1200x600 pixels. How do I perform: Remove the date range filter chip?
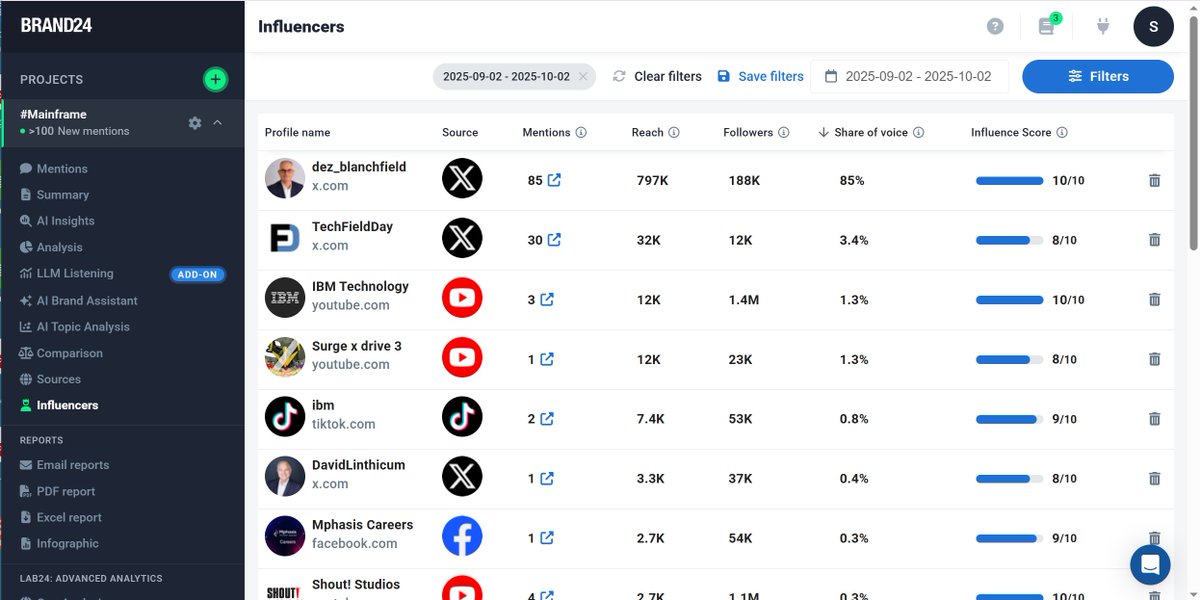click(x=583, y=77)
